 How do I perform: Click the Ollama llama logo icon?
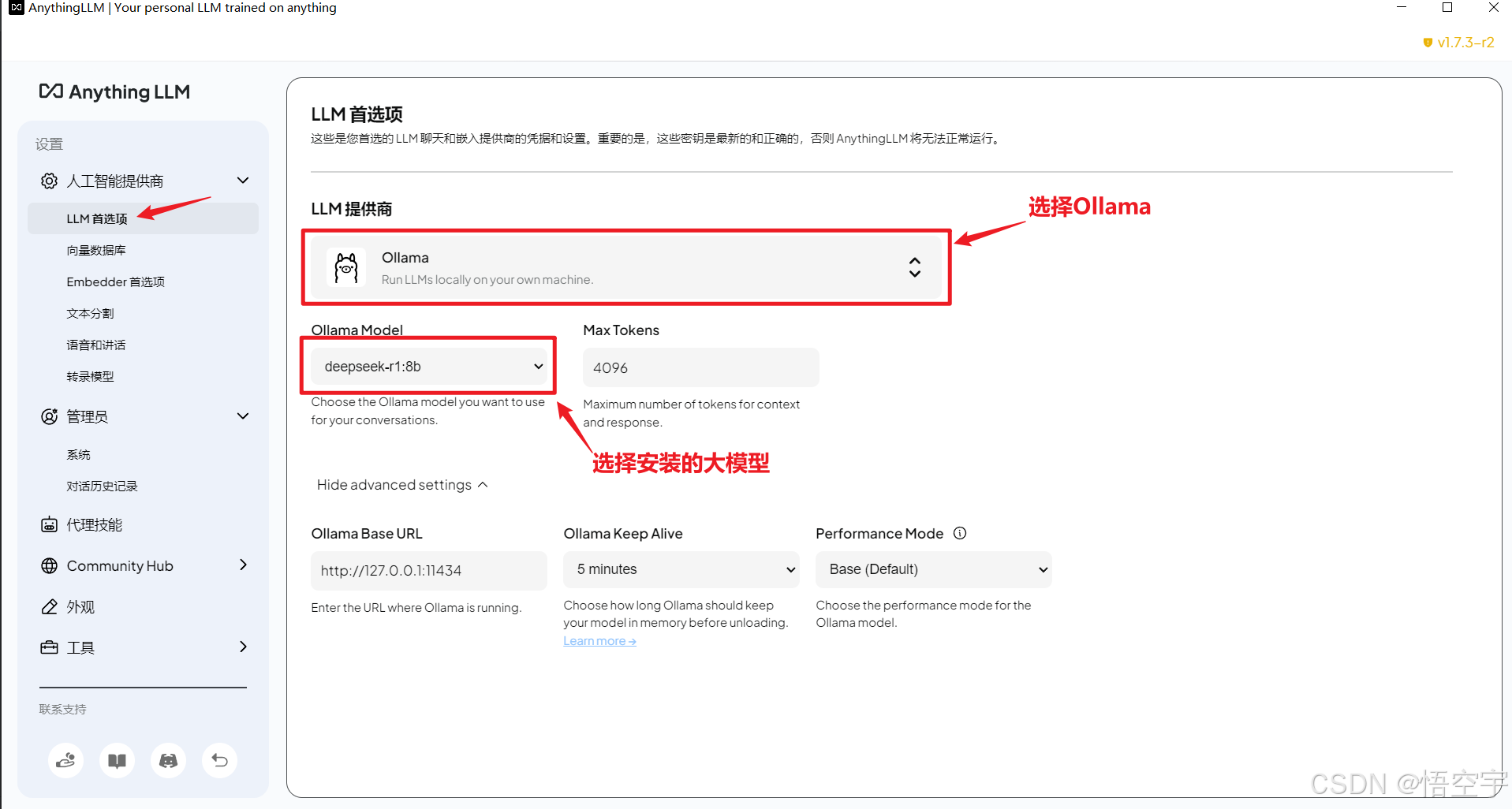pos(346,268)
